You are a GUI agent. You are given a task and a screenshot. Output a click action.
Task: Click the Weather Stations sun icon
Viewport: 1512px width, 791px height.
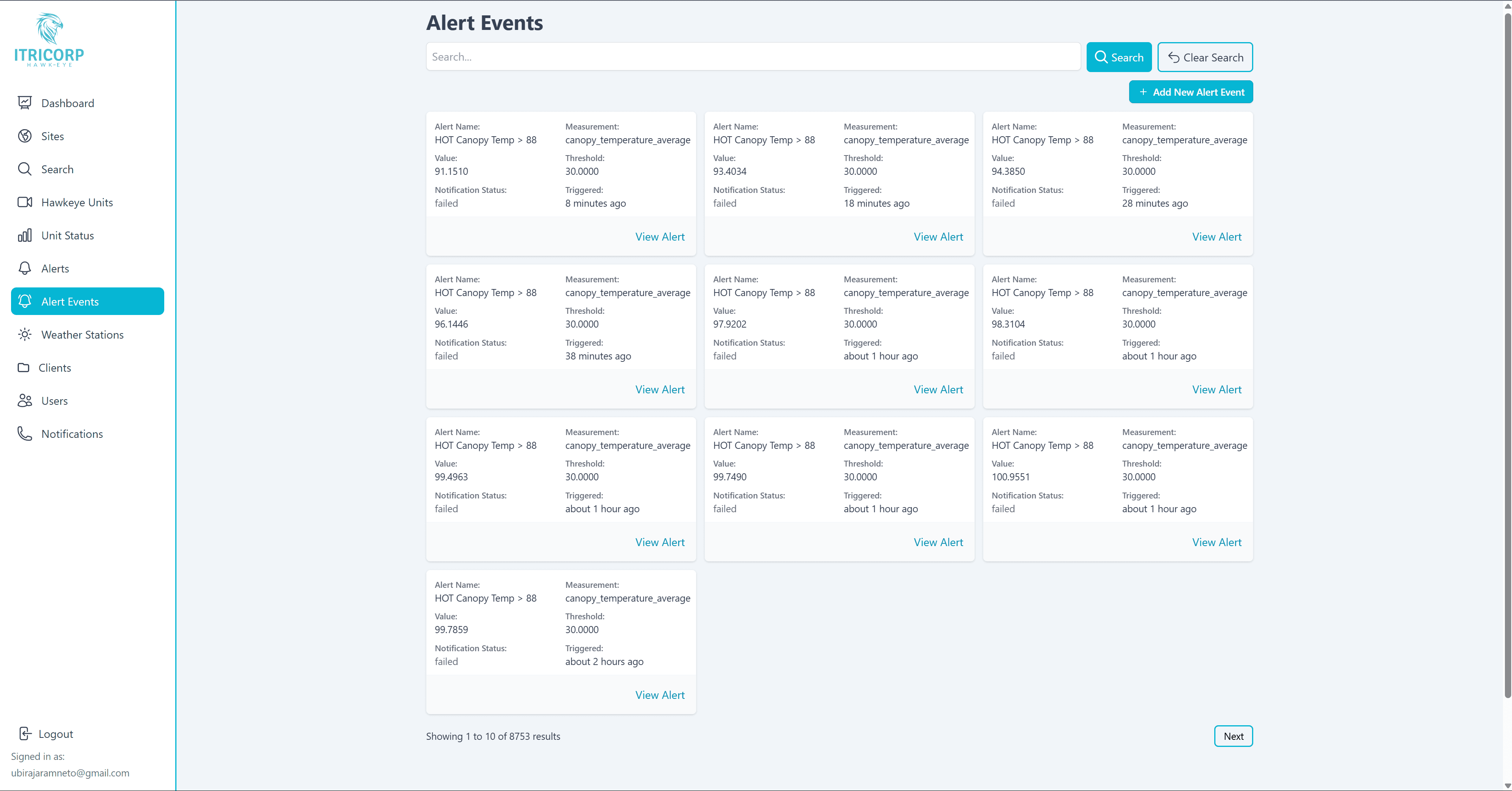pyautogui.click(x=25, y=335)
